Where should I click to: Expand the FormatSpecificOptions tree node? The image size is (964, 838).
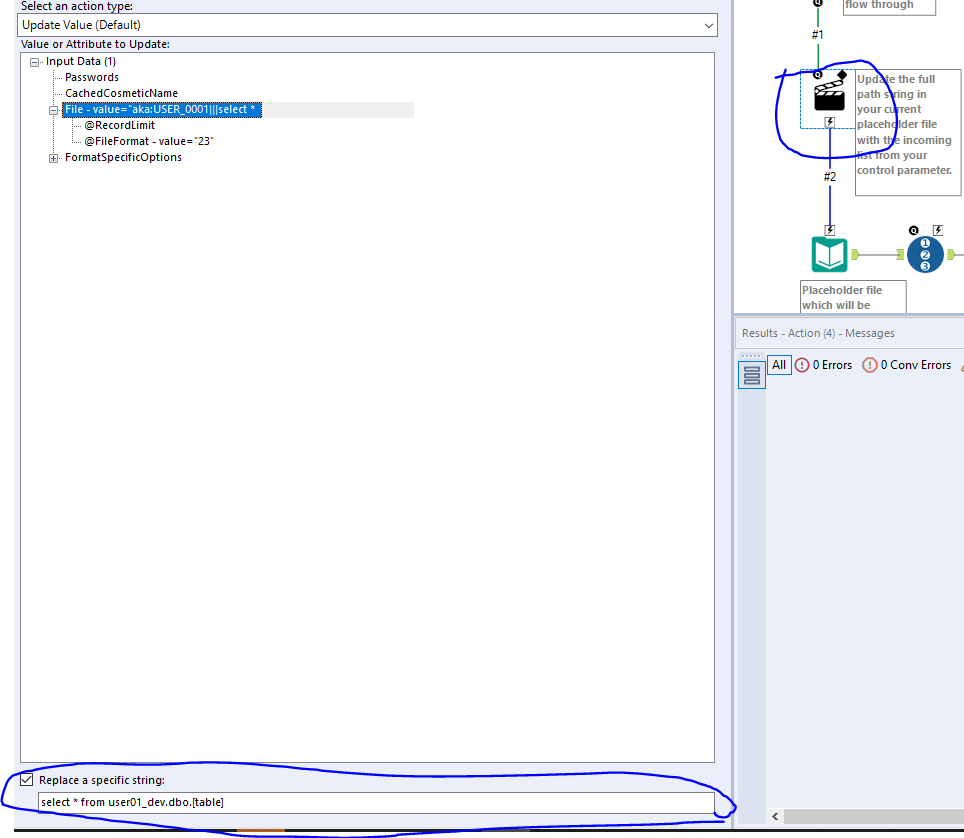[53, 157]
